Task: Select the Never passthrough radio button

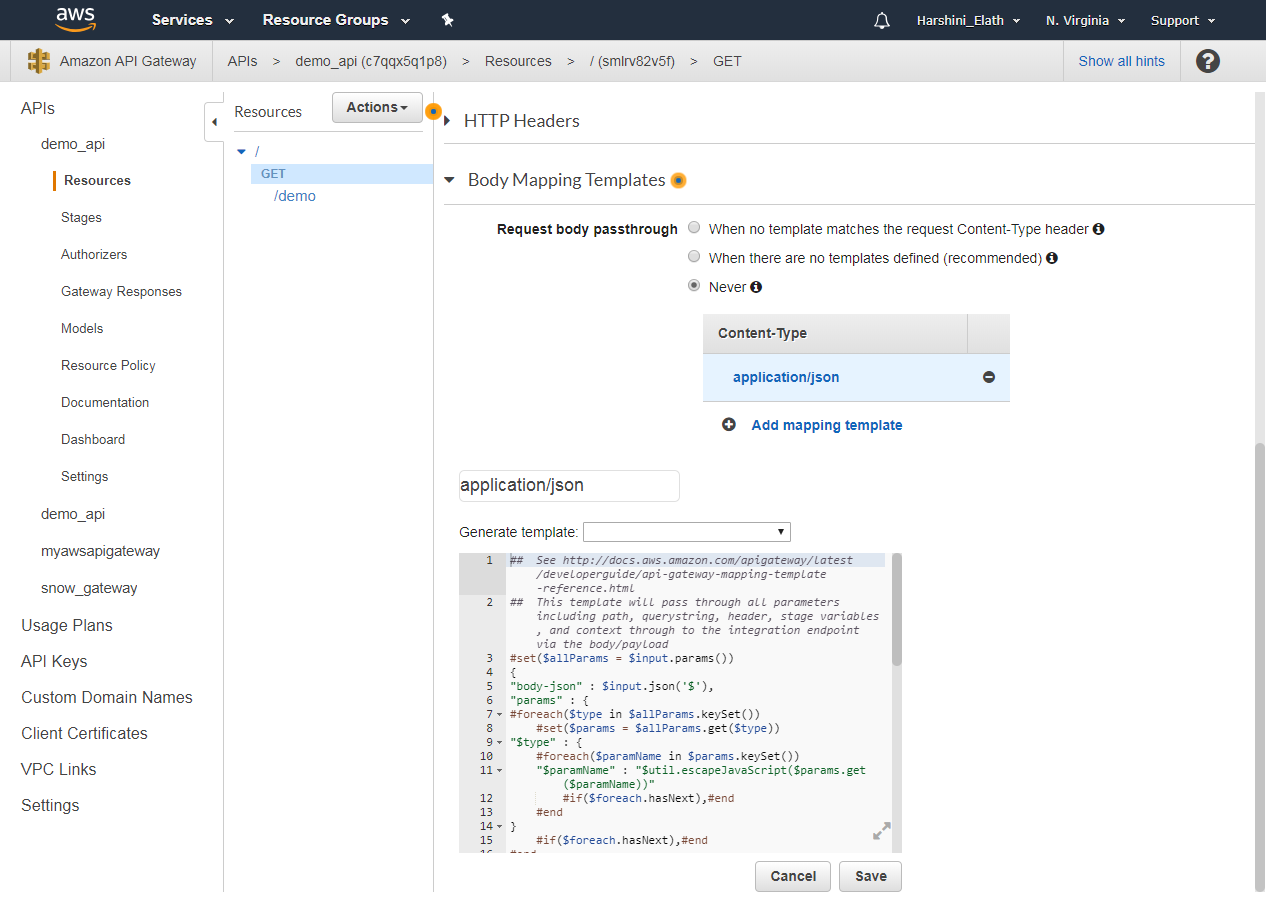Action: 694,286
